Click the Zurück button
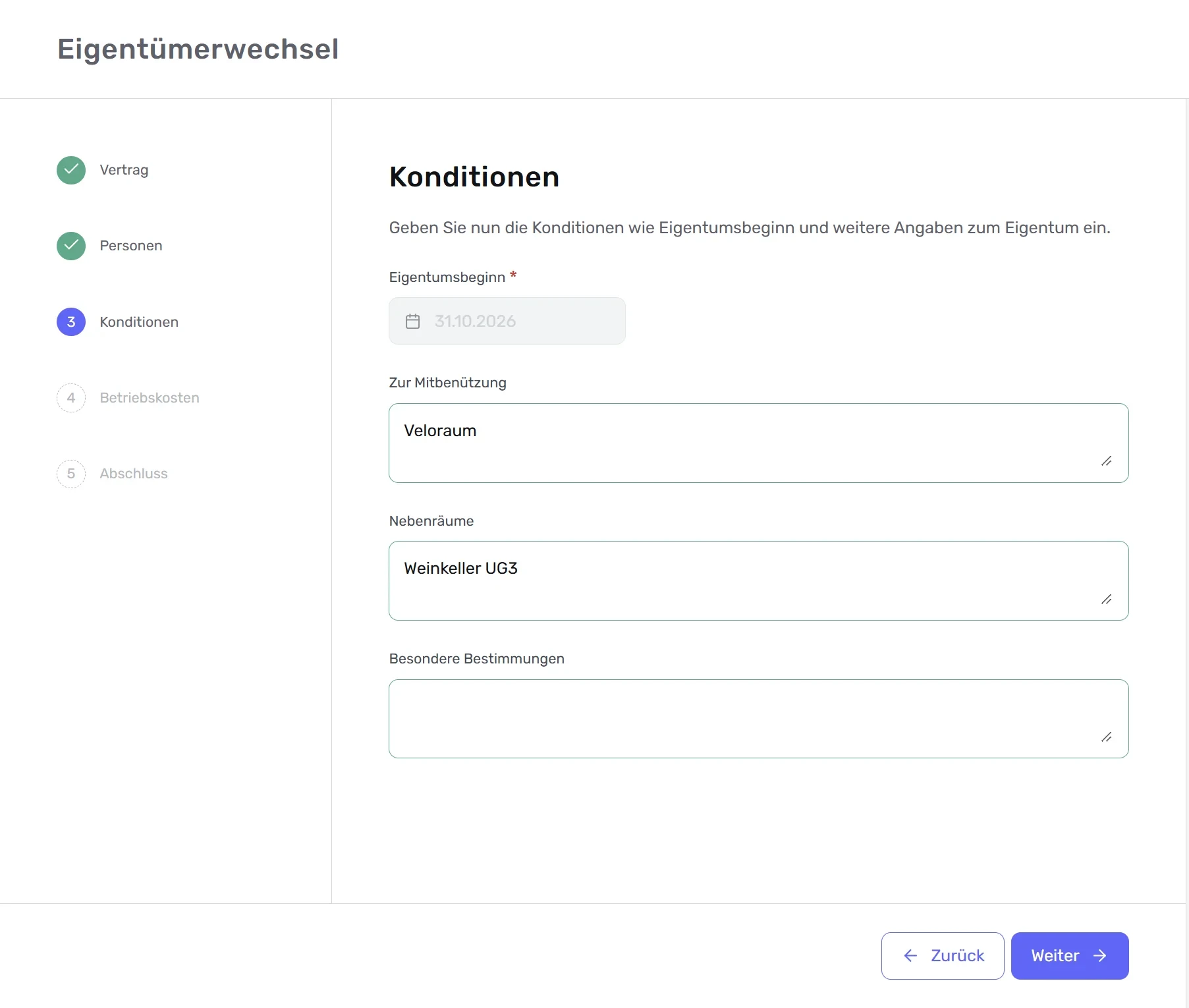1189x1008 pixels. tap(943, 956)
